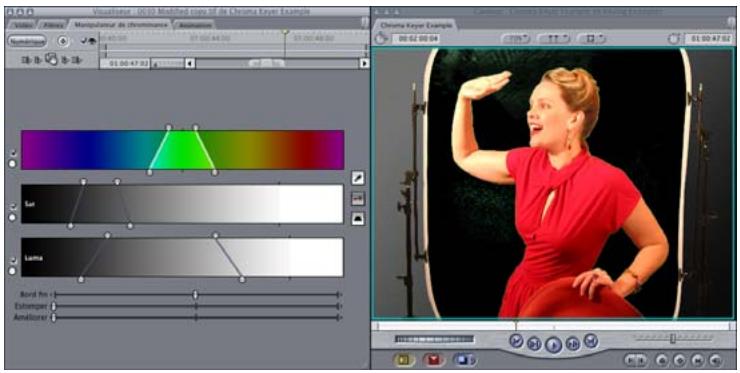Click the yellow Insert edit button

click(x=404, y=360)
